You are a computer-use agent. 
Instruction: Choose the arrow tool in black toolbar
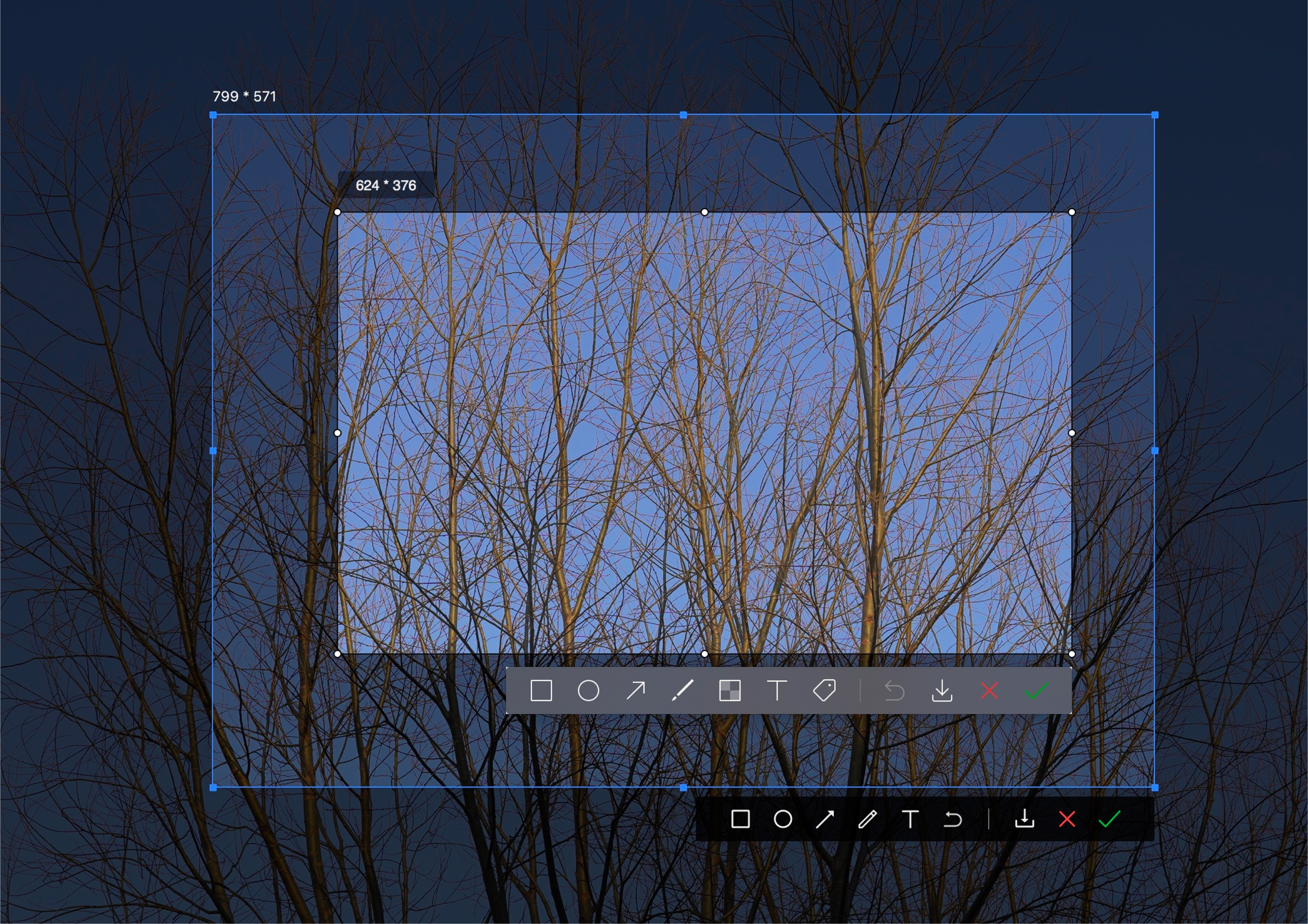click(x=825, y=819)
